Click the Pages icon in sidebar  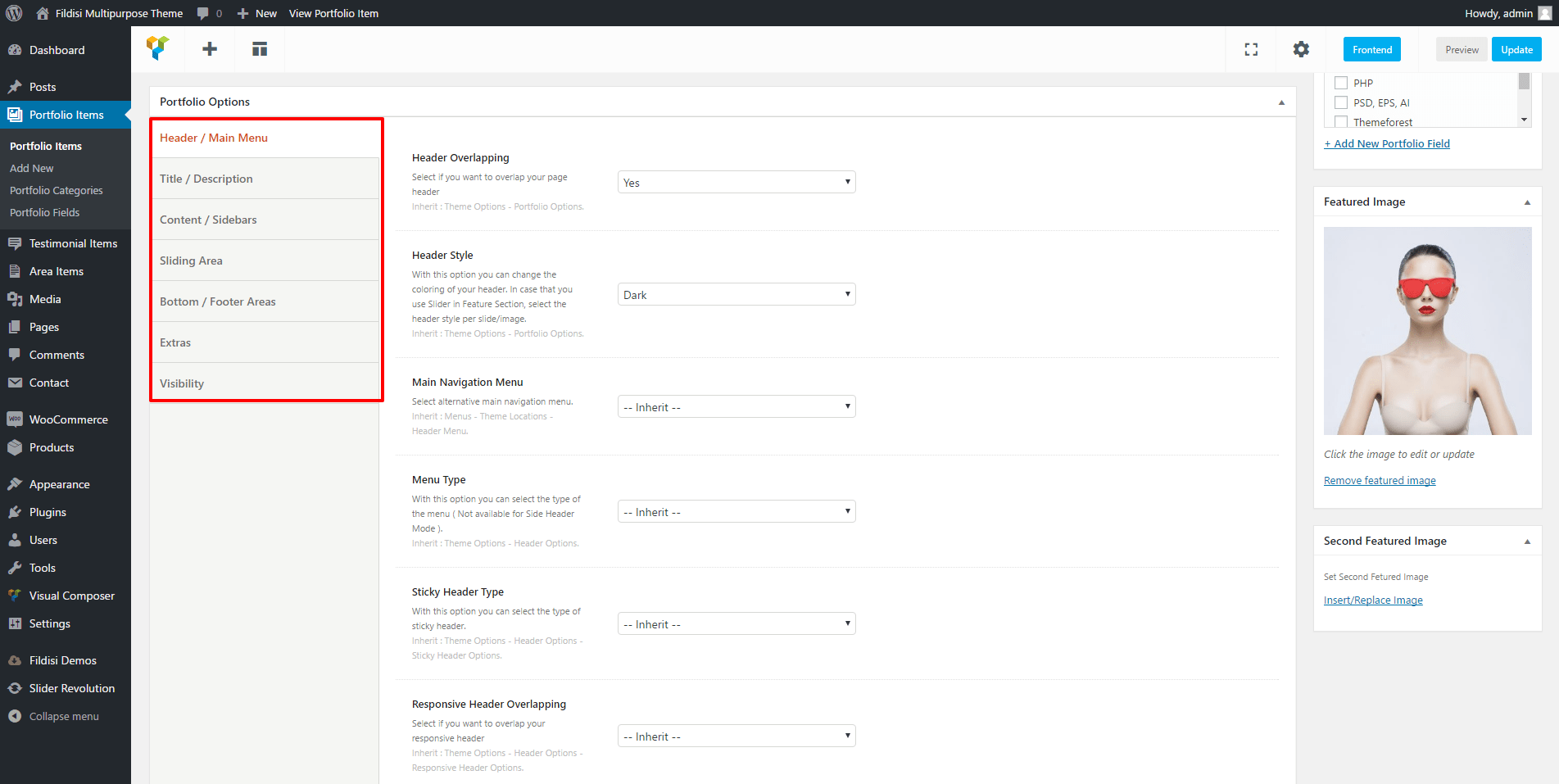tap(15, 327)
